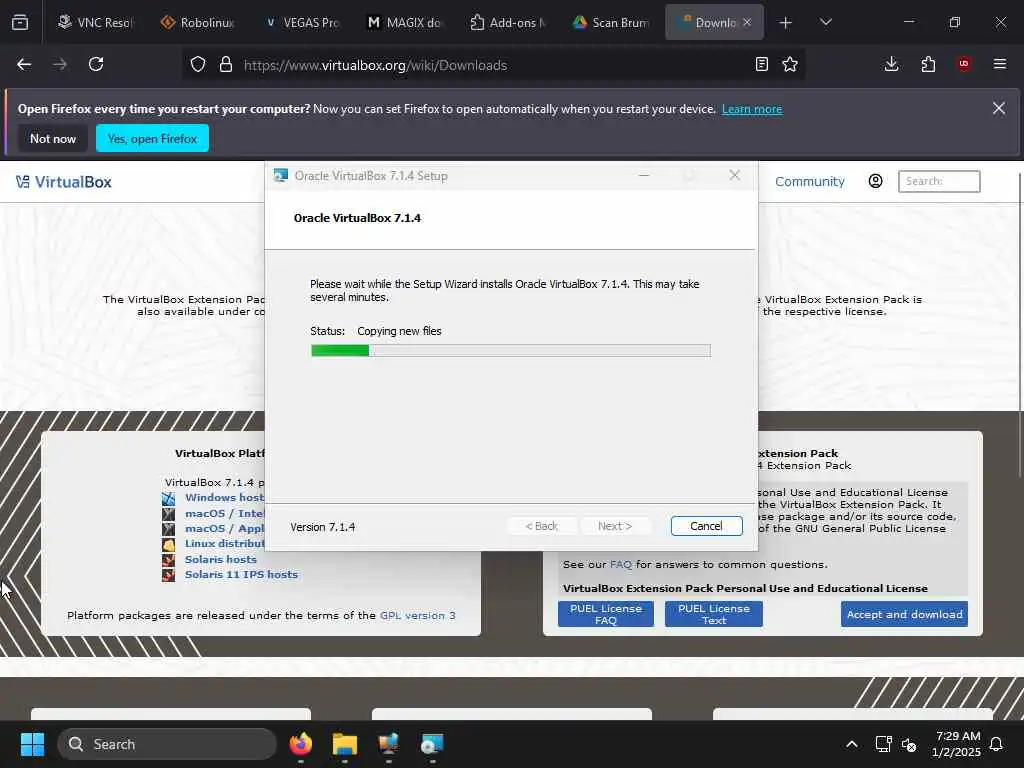Image resolution: width=1024 pixels, height=768 pixels.
Task: Click the taskbar Search box
Action: tap(167, 744)
